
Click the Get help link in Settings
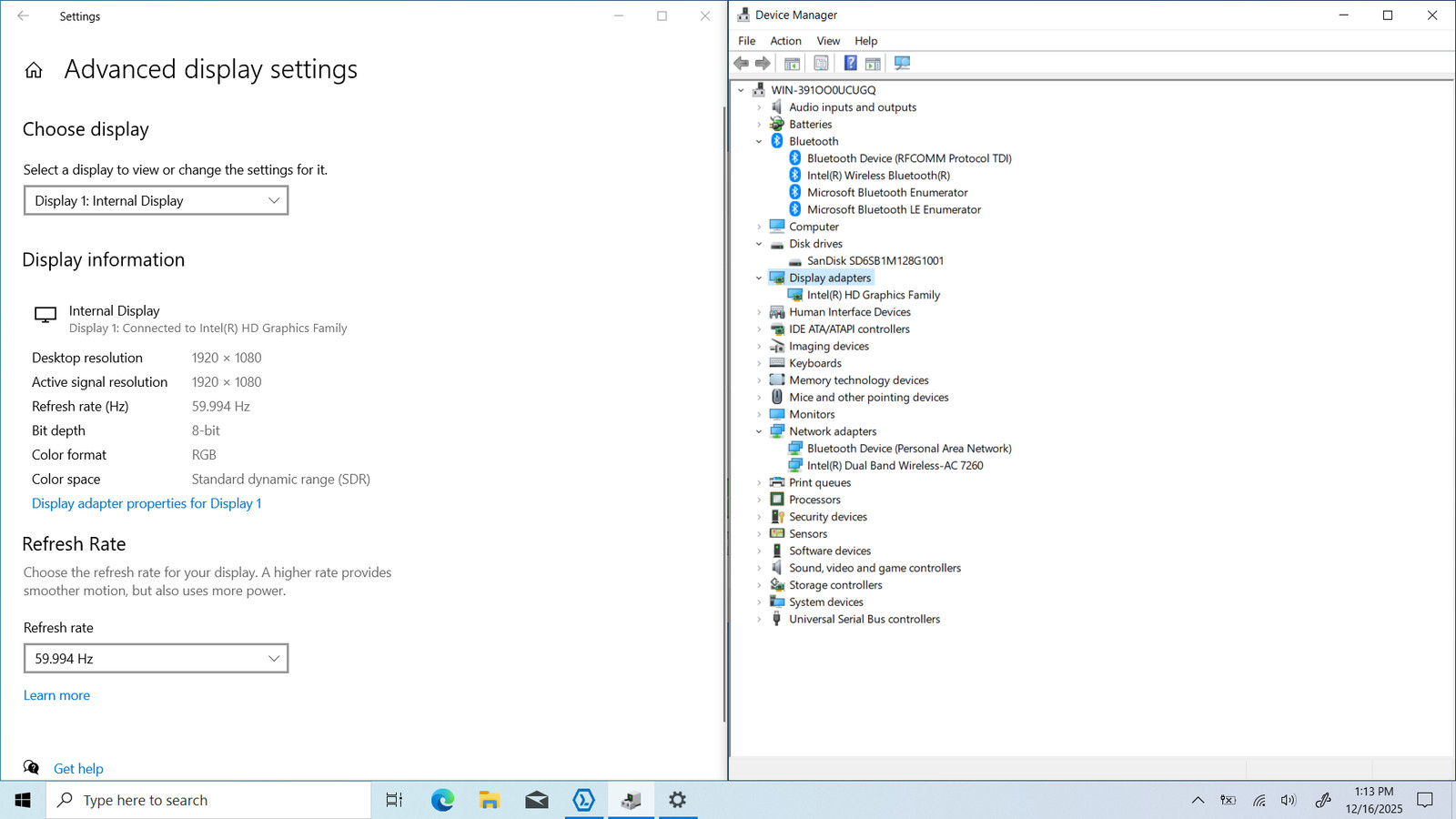[x=78, y=769]
